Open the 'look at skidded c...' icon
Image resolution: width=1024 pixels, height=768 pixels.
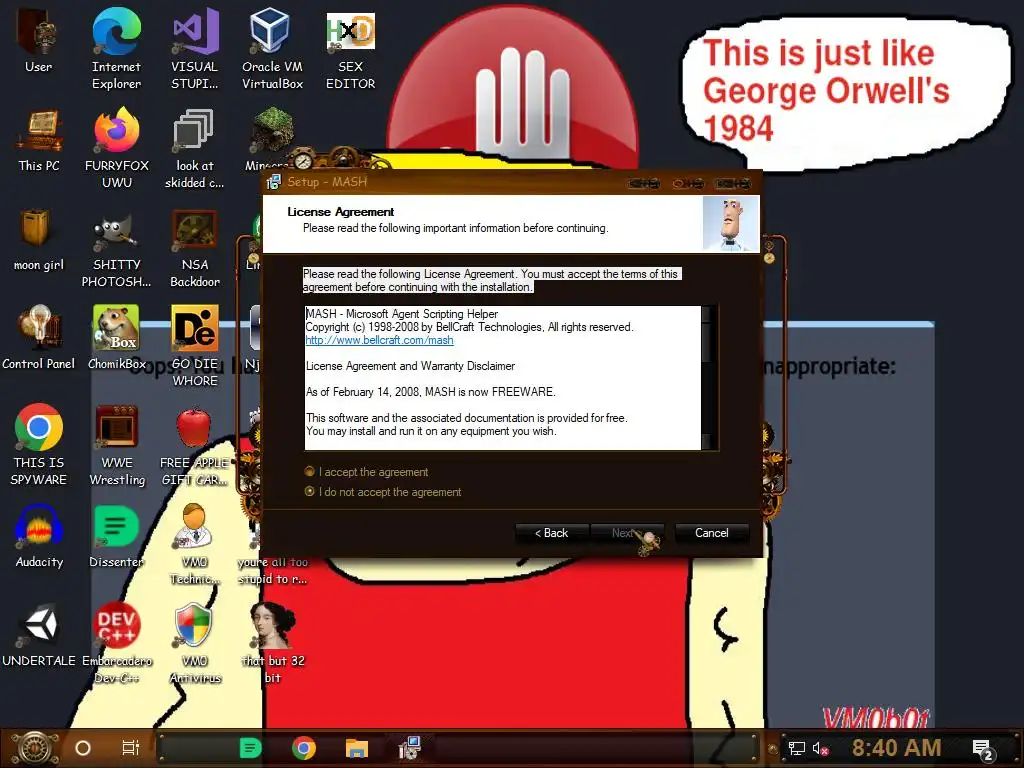[195, 148]
